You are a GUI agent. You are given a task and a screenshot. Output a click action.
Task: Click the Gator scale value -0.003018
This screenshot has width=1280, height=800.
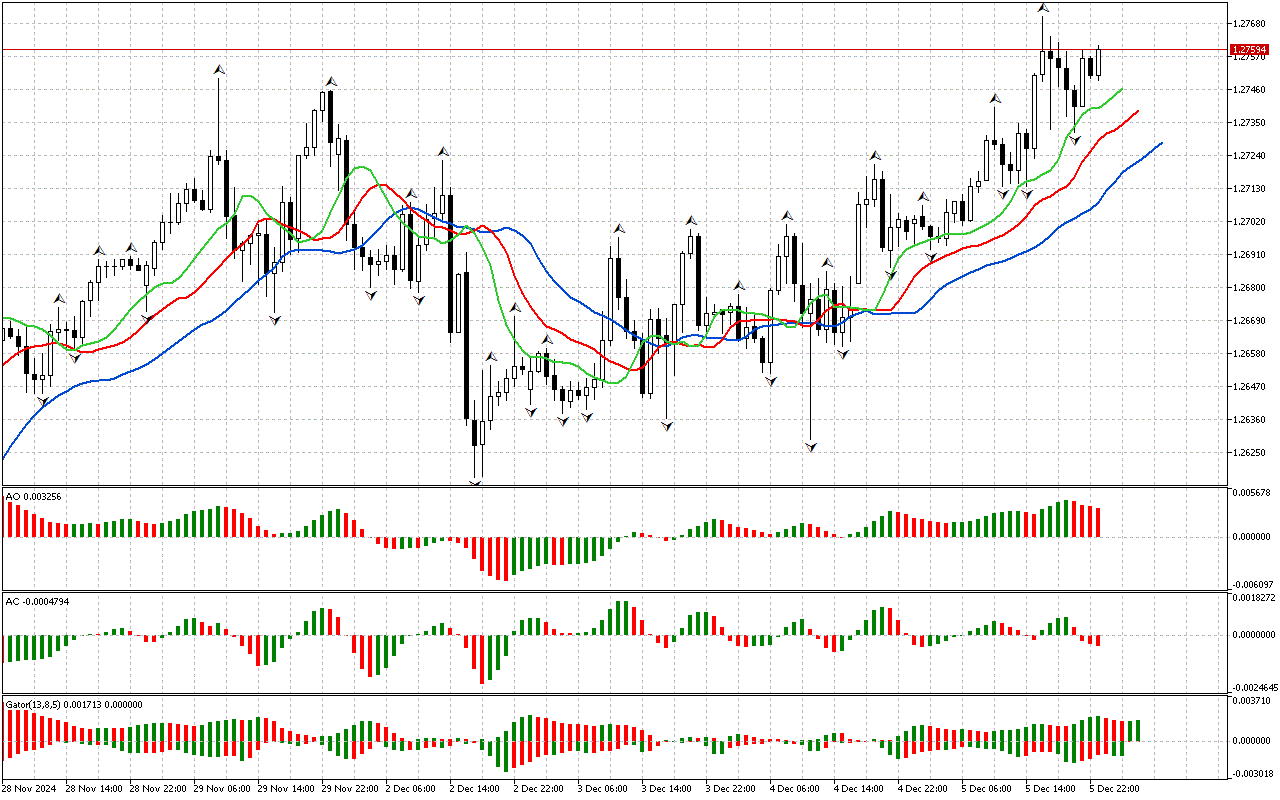pyautogui.click(x=1251, y=774)
